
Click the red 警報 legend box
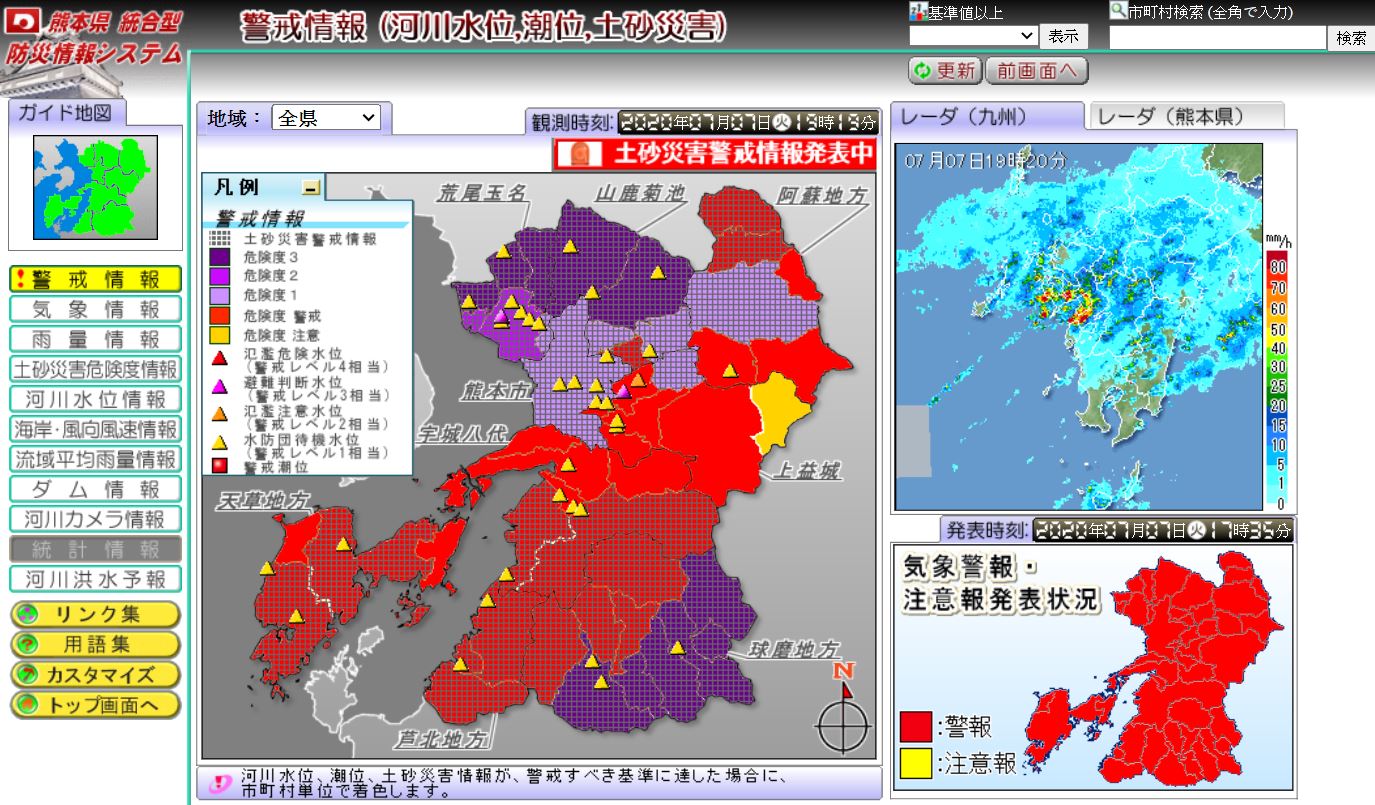[x=915, y=727]
